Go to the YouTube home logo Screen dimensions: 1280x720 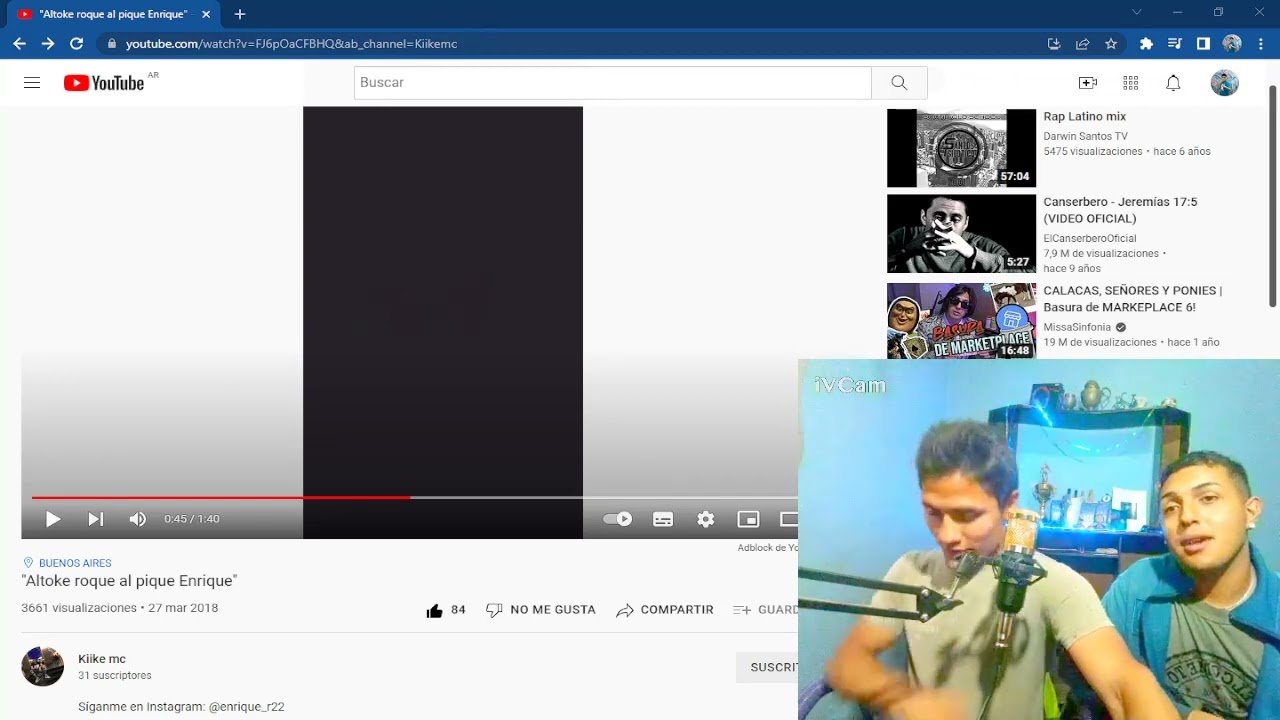tap(104, 83)
